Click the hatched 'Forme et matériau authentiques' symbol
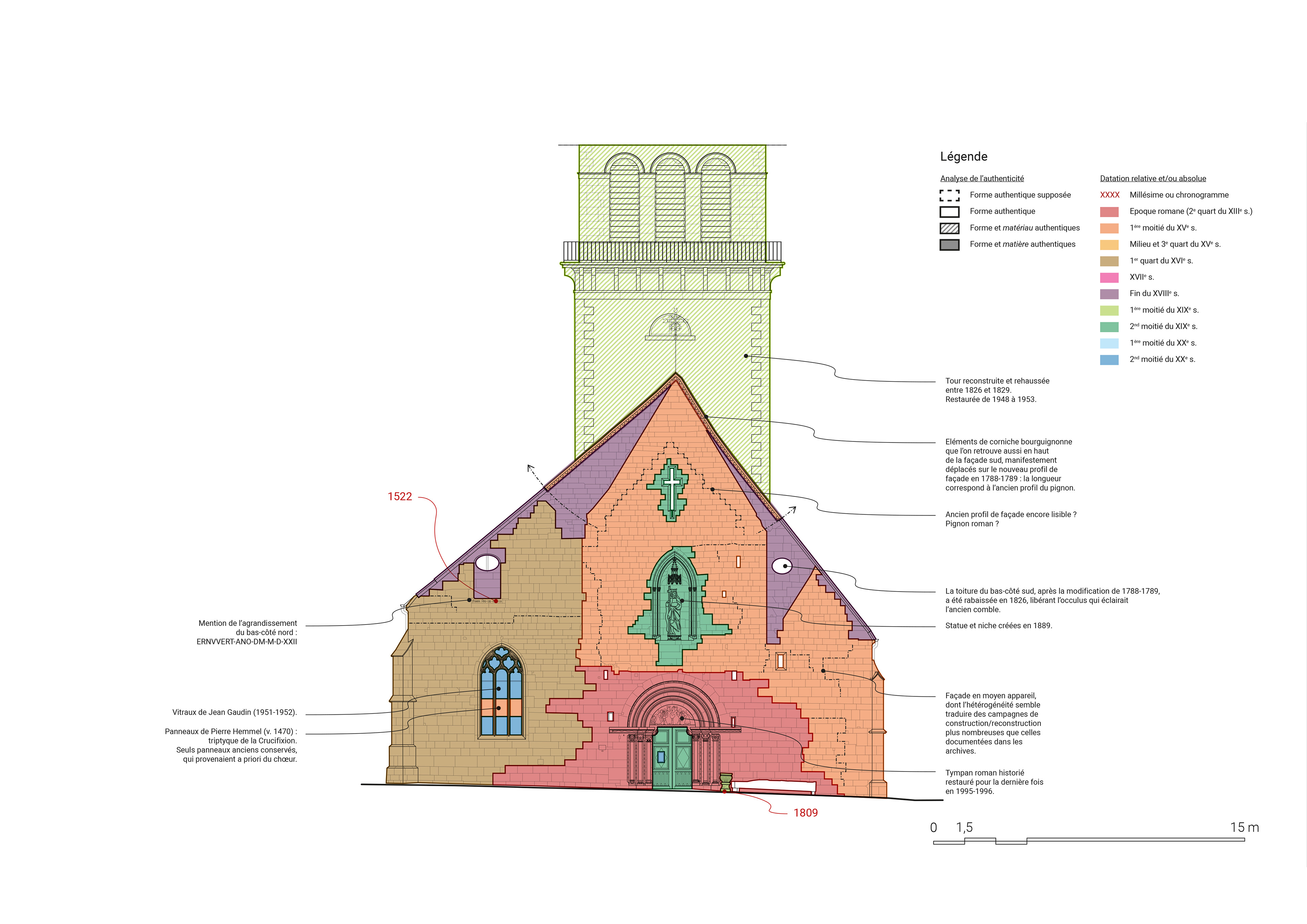 (x=949, y=228)
